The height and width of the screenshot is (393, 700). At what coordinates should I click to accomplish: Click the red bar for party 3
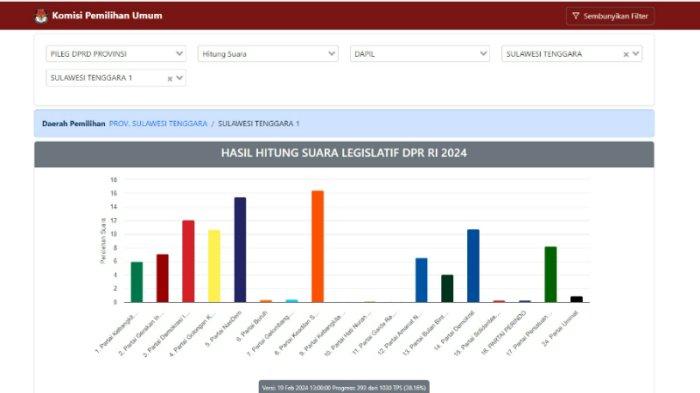188,261
